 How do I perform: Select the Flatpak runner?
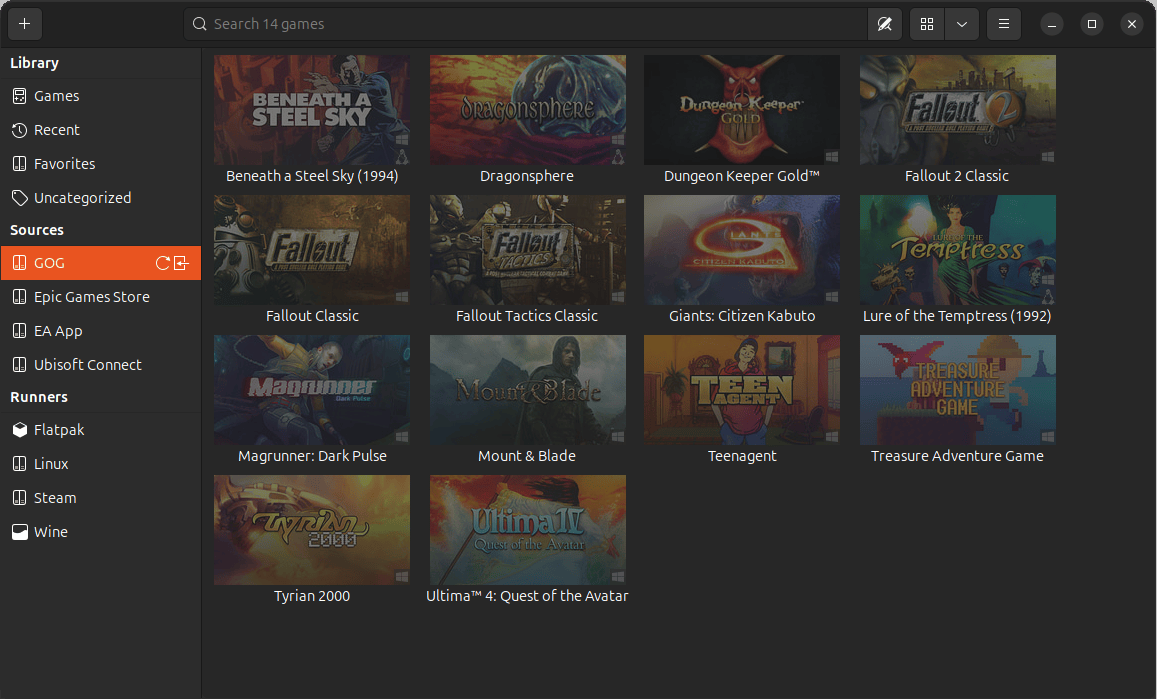point(100,430)
